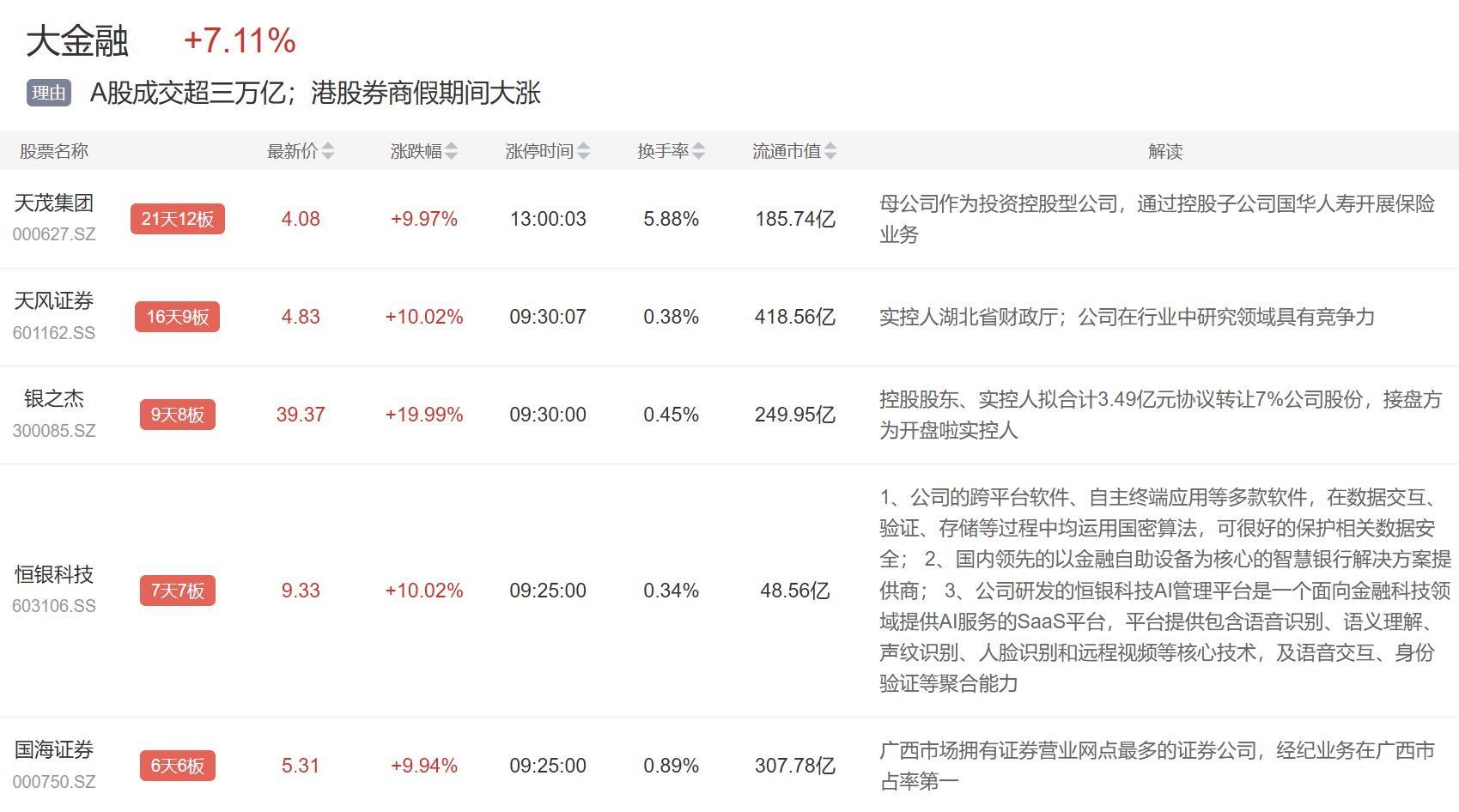Screen dimensions: 1459x812
Task: Select the 7天7板 badge for 恒银科技
Action: [178, 591]
